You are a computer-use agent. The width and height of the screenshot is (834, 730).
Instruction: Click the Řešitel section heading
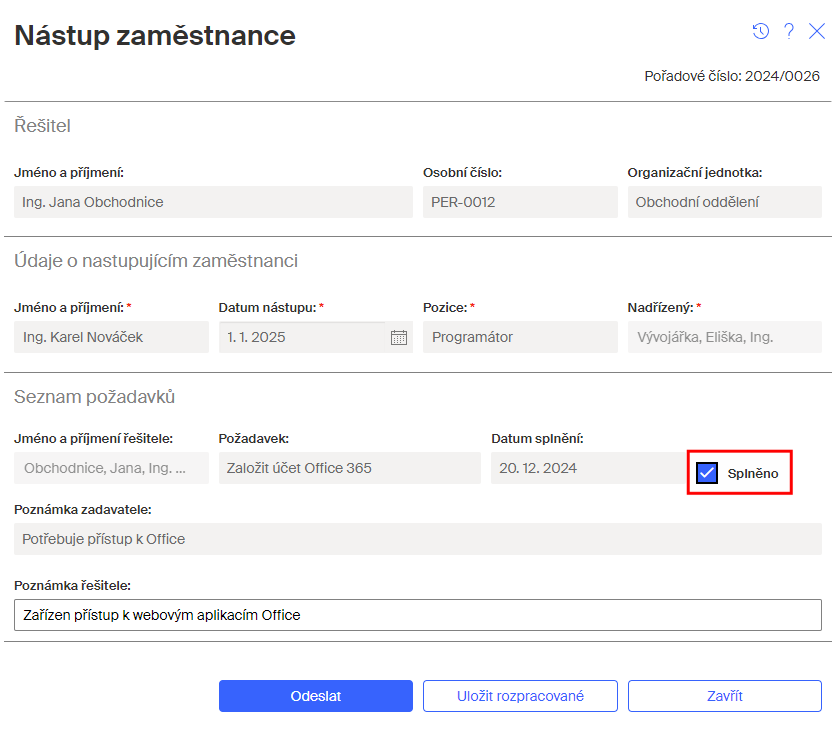(42, 126)
